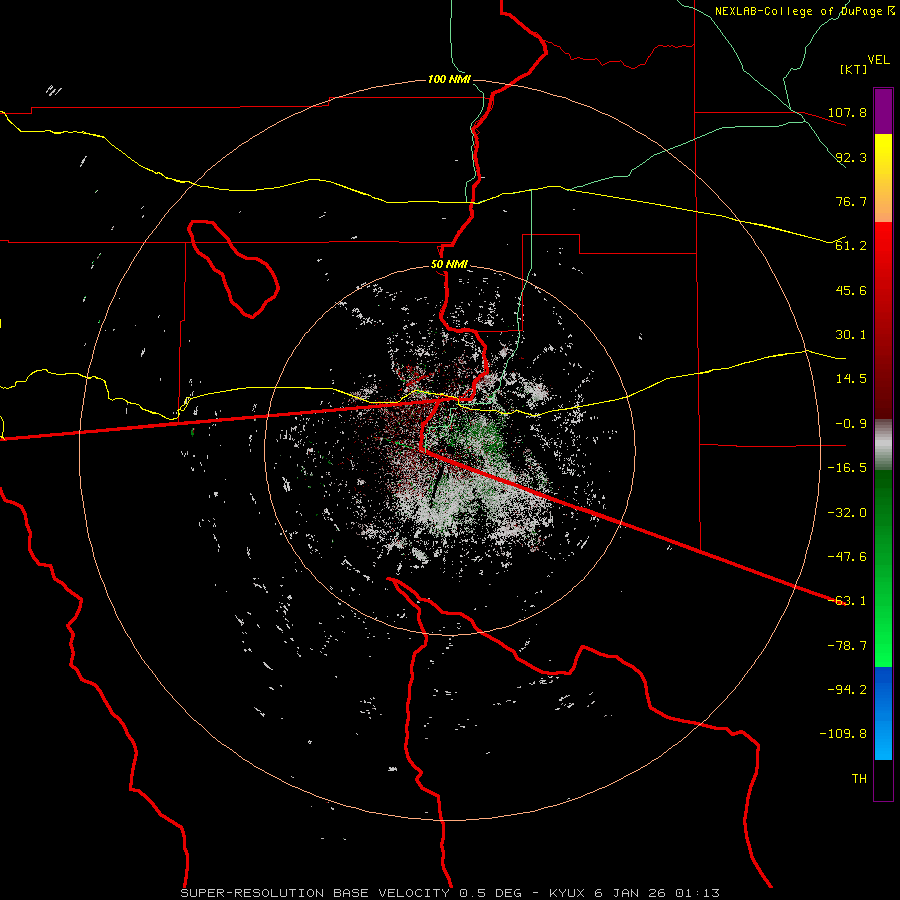Image resolution: width=900 pixels, height=900 pixels.
Task: Click the 50 NMI range ring label
Action: (x=449, y=265)
